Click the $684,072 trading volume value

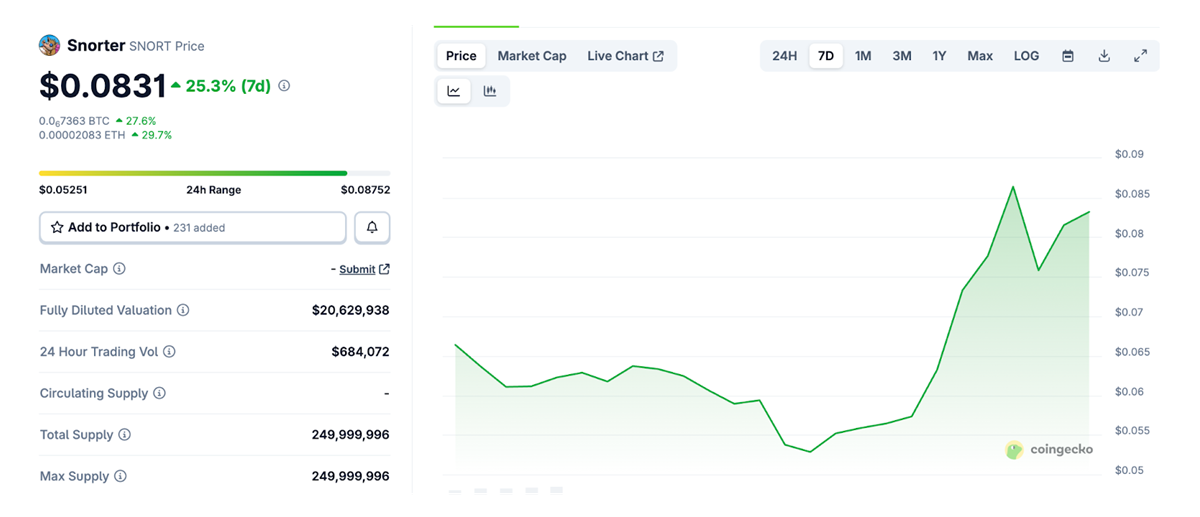tap(360, 352)
